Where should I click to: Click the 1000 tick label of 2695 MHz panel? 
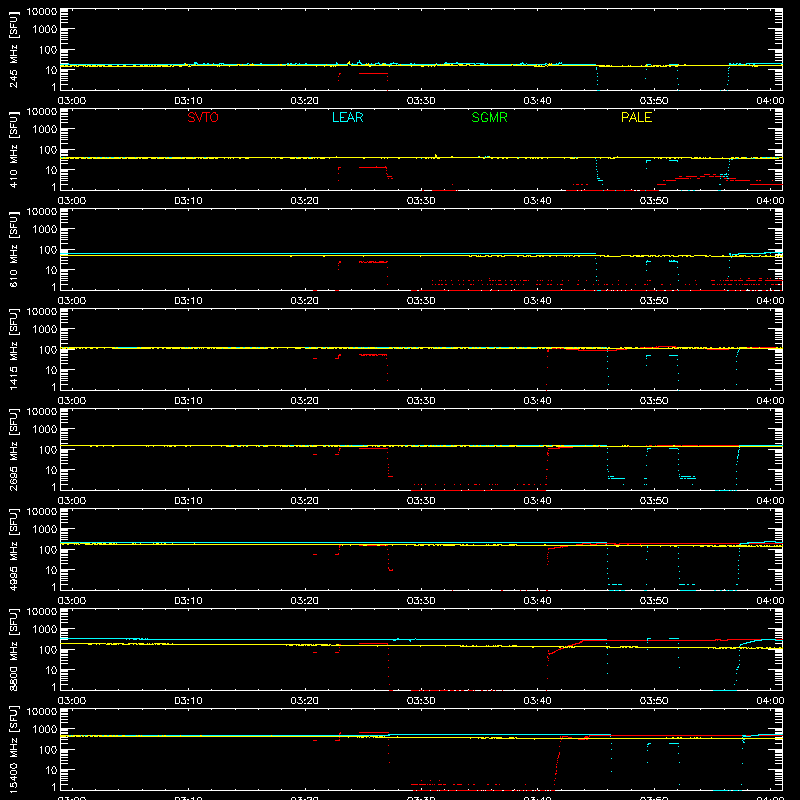[45, 430]
